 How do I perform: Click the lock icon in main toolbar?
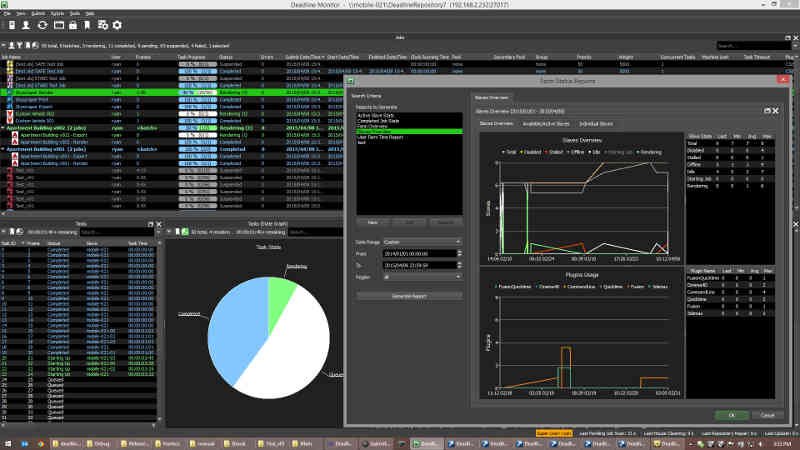pyautogui.click(x=74, y=24)
